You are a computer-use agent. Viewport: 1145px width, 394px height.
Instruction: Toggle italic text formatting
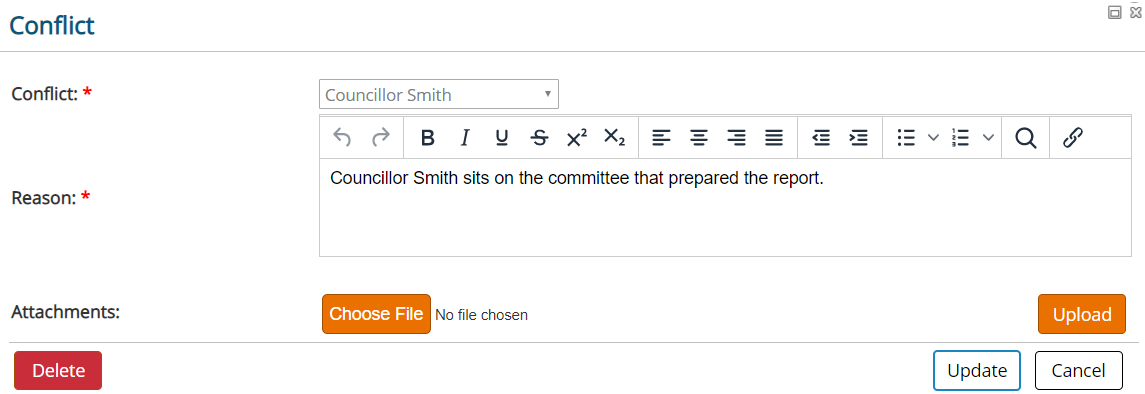point(464,137)
